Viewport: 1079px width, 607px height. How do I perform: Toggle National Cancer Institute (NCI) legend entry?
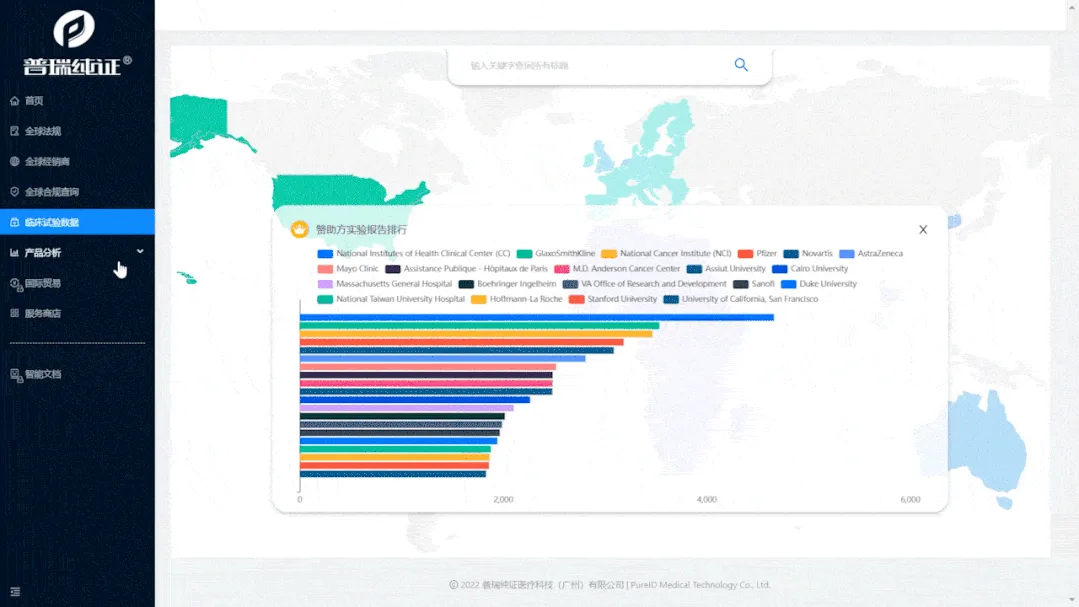tap(666, 253)
